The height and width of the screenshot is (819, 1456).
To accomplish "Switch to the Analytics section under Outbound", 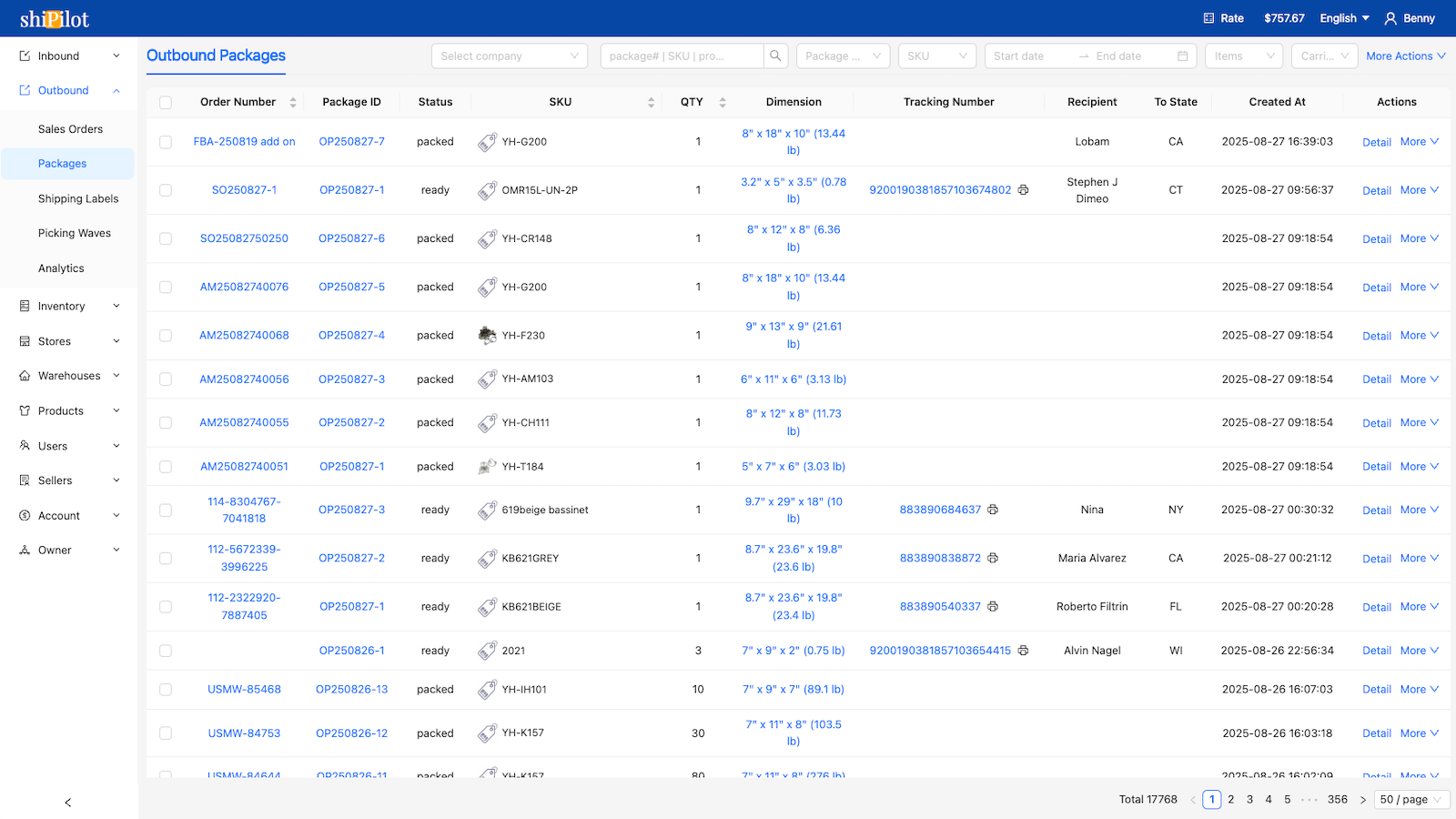I will click(61, 268).
